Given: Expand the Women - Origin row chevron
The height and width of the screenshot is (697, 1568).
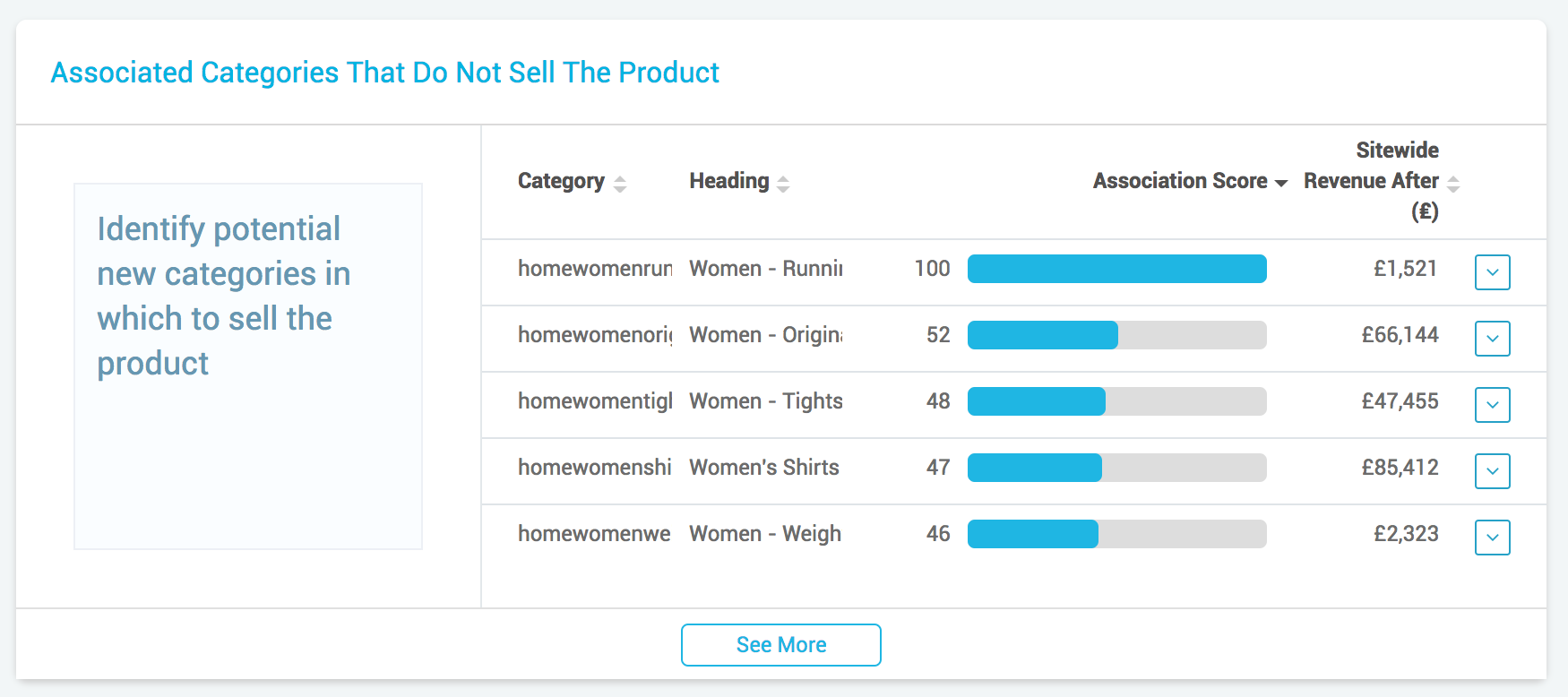Looking at the screenshot, I should click(x=1492, y=339).
